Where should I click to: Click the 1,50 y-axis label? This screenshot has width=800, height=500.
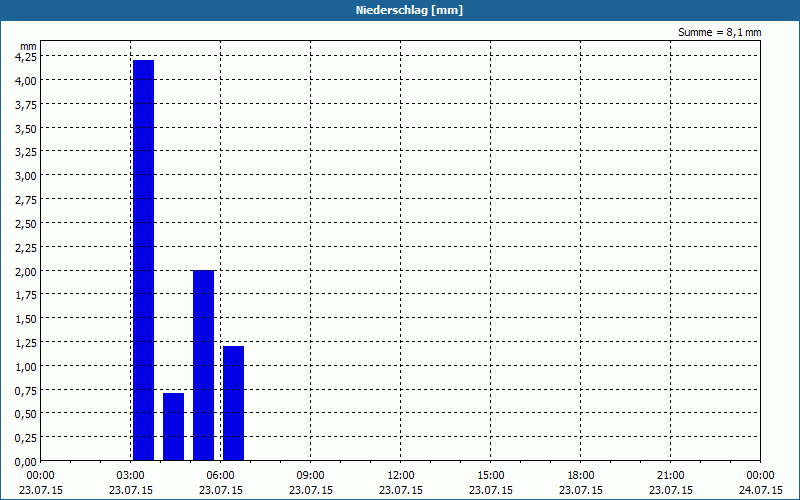point(26,319)
